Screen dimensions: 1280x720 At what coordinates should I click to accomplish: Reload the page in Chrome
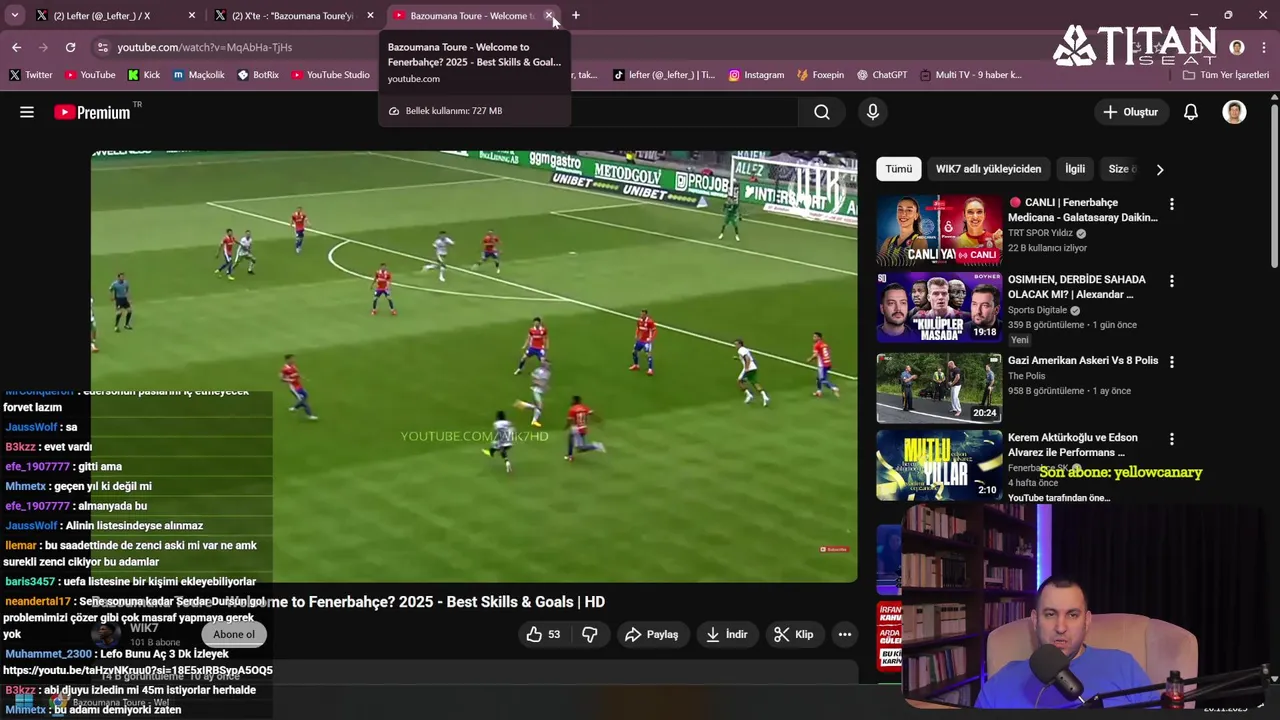(70, 47)
